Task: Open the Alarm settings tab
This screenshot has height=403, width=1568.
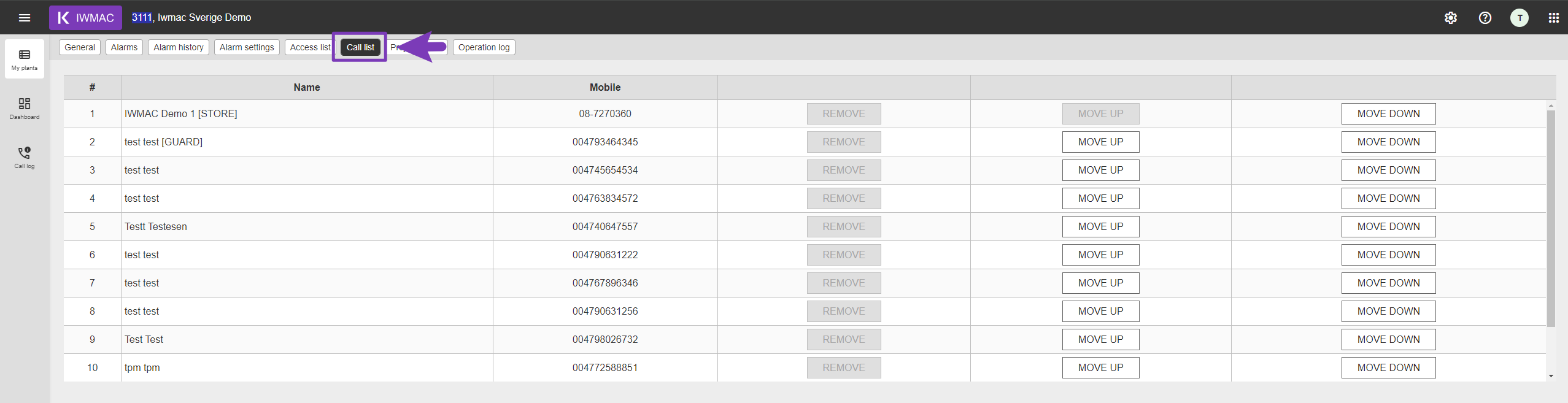Action: pyautogui.click(x=247, y=47)
